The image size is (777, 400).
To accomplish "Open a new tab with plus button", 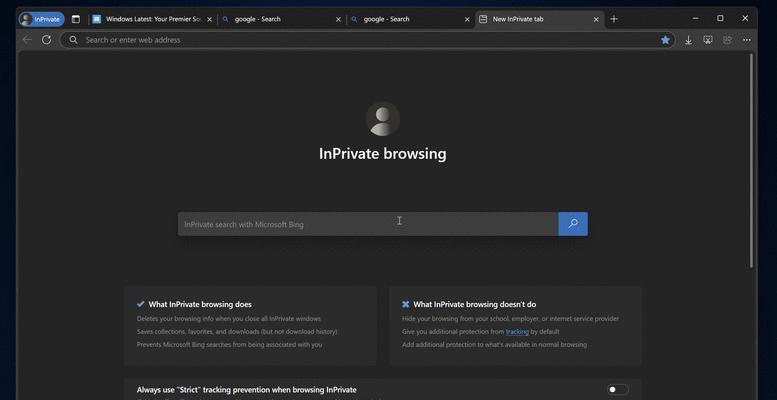I will click(x=614, y=19).
